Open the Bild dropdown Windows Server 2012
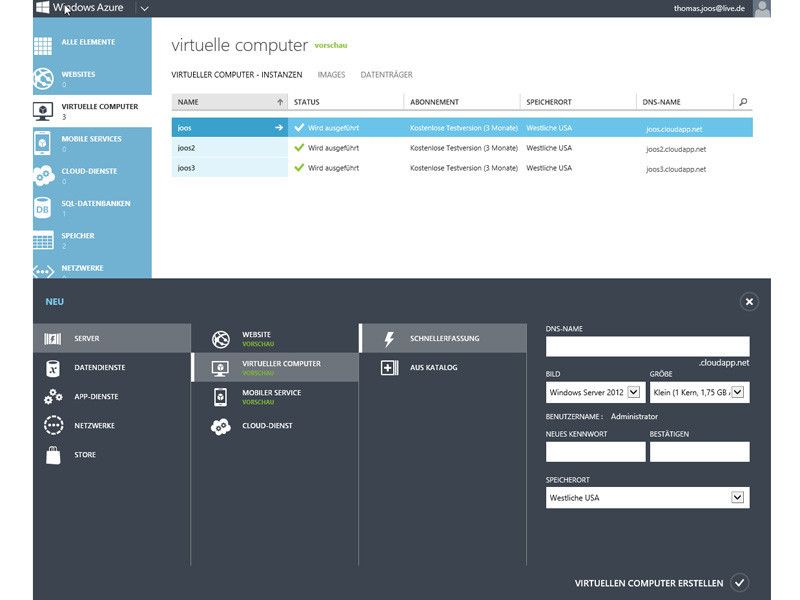800x600 pixels. [594, 392]
